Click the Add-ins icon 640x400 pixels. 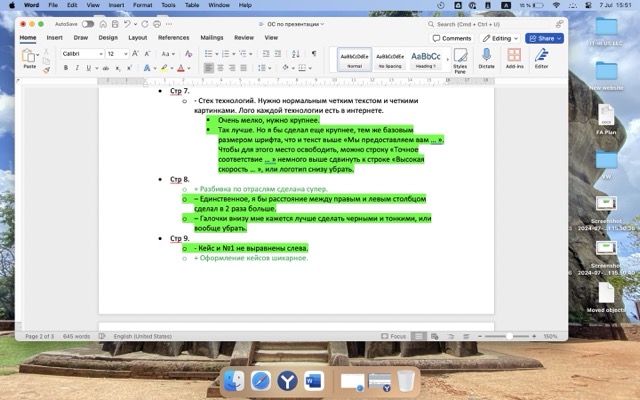coord(514,59)
